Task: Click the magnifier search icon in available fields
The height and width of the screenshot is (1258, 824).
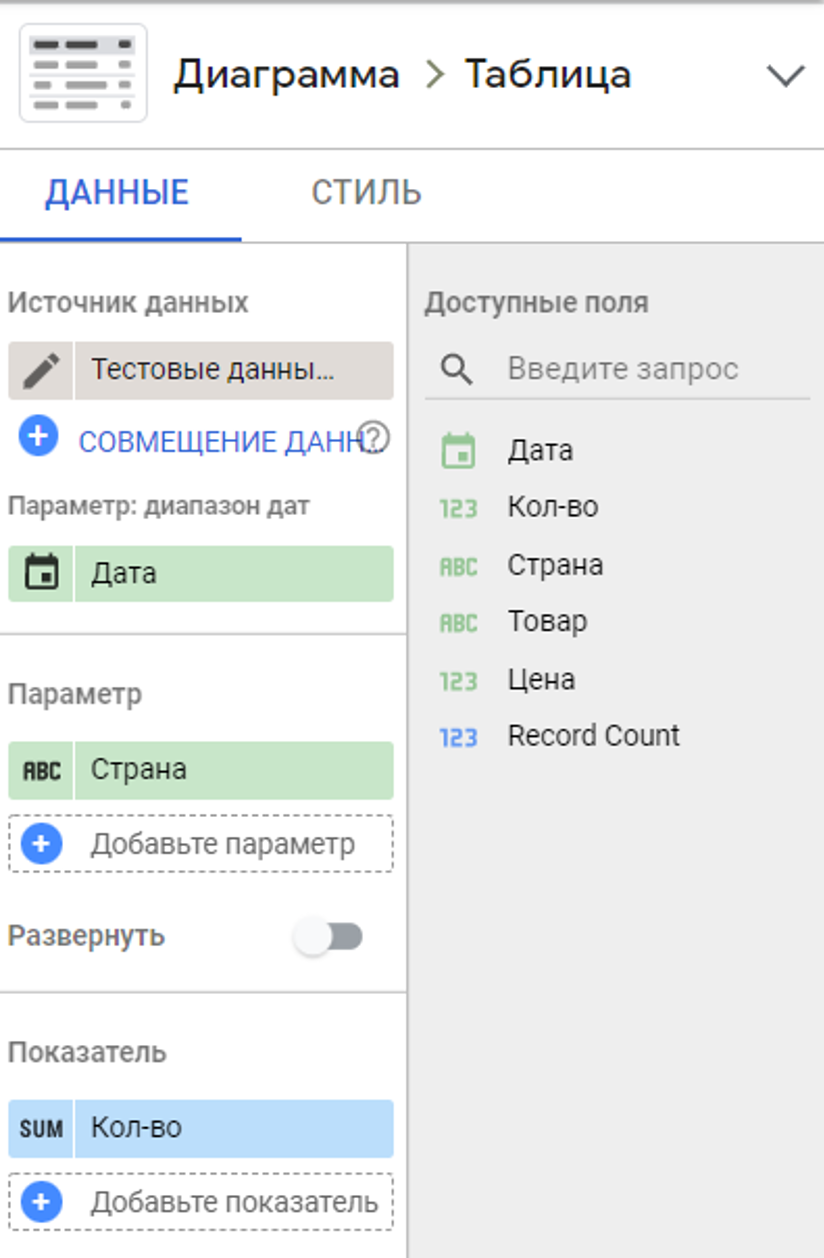Action: [457, 370]
